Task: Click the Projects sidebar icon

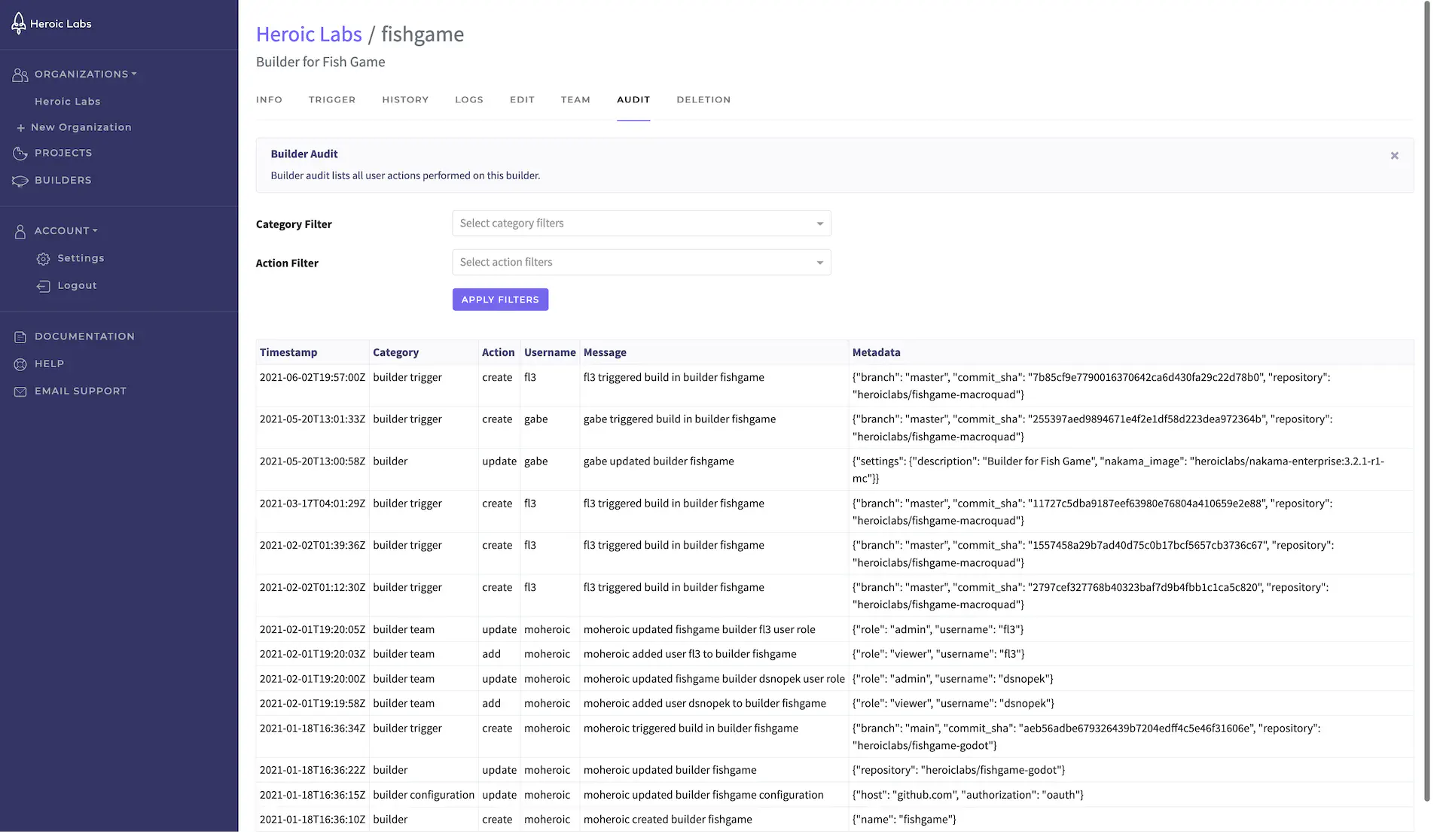Action: 19,153
